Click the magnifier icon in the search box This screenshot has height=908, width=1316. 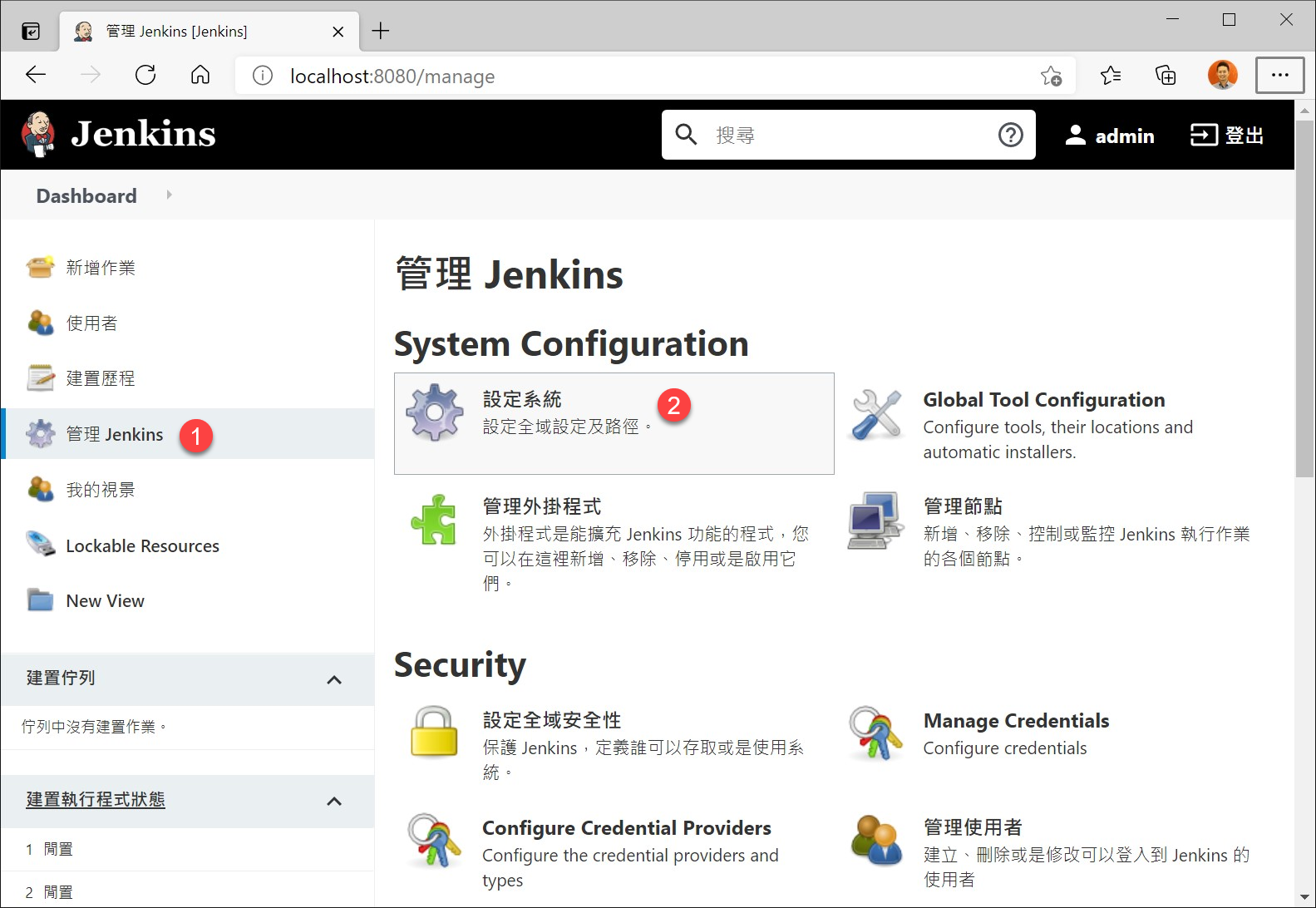(686, 135)
